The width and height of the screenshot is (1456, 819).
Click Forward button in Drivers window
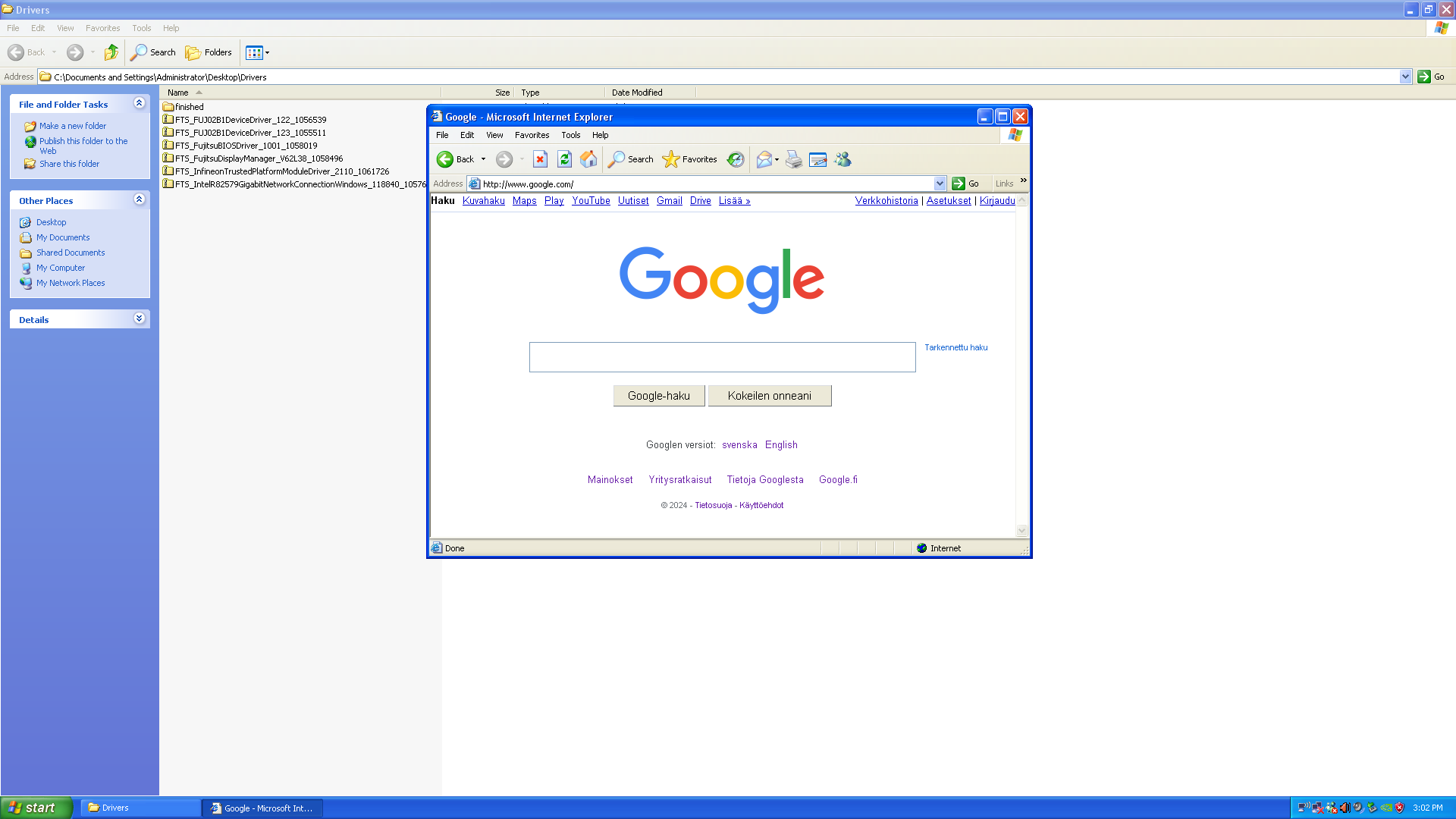[x=75, y=52]
